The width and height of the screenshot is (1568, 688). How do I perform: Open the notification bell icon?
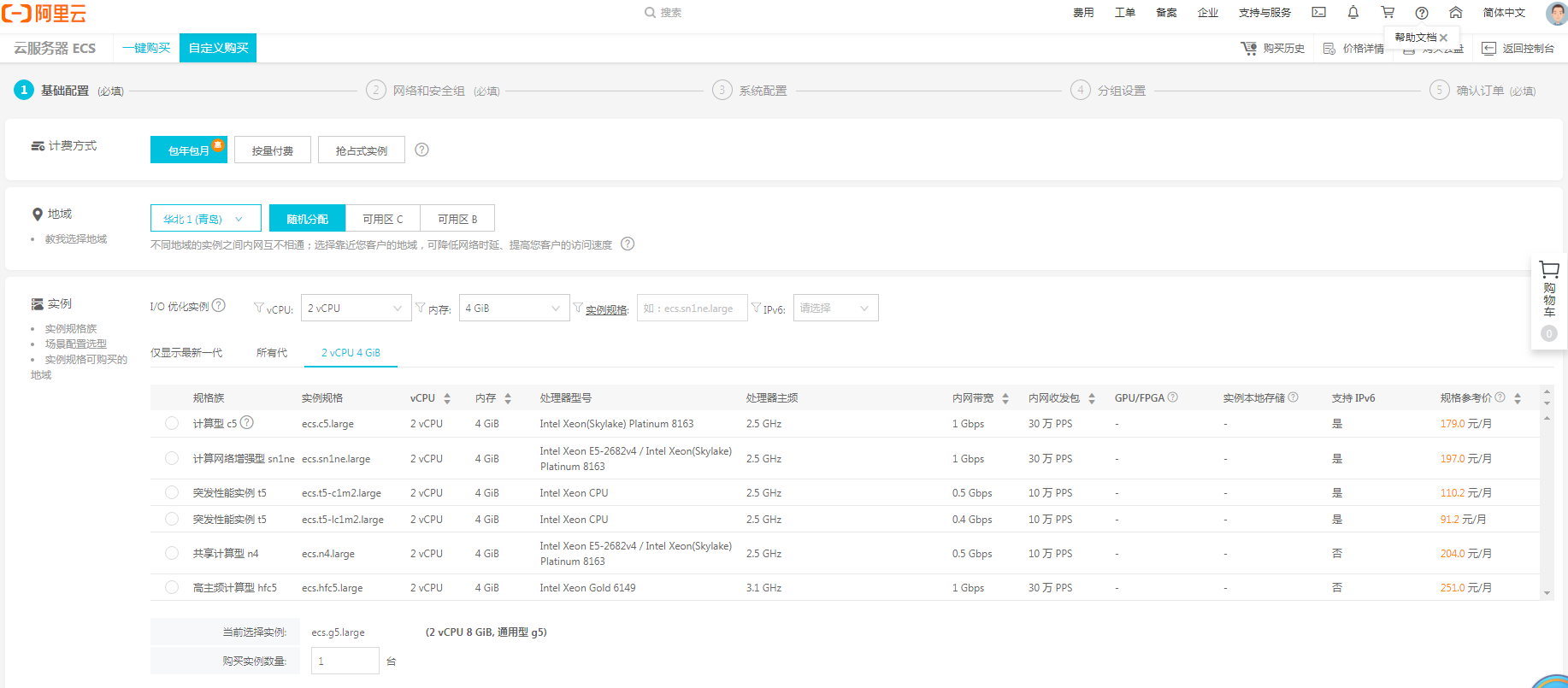tap(1353, 13)
